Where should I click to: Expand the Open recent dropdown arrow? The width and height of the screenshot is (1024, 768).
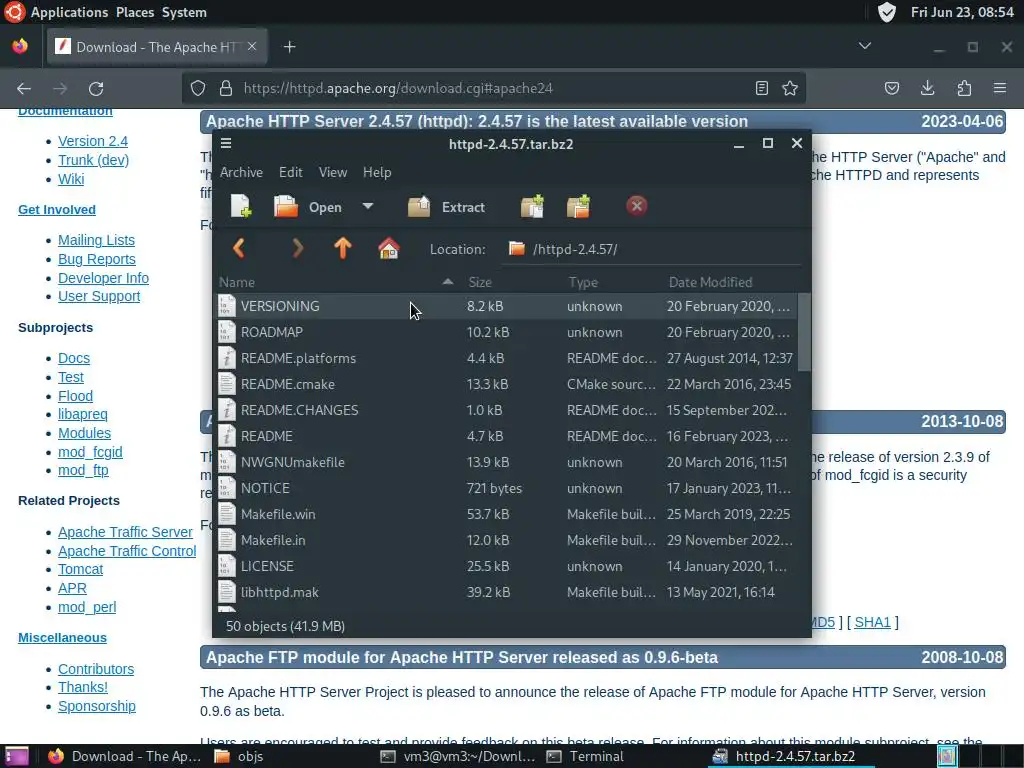coord(368,206)
